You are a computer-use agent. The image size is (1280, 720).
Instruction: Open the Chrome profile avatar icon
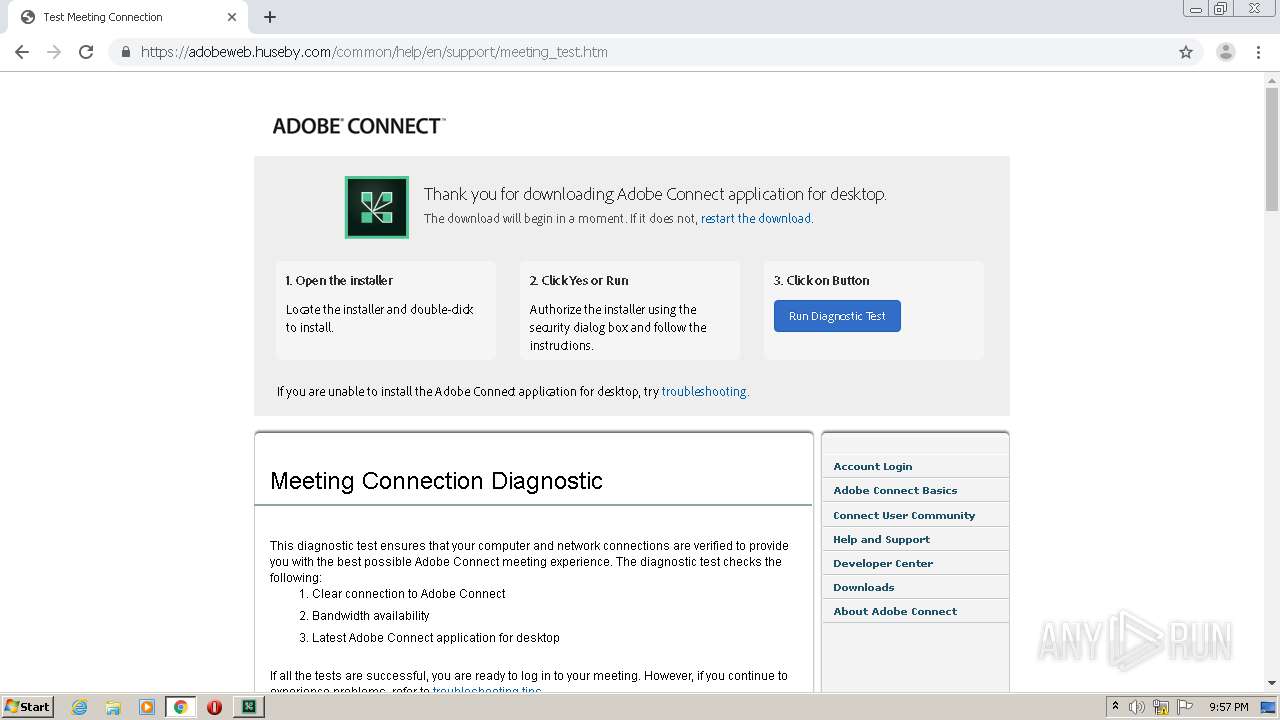click(x=1225, y=52)
